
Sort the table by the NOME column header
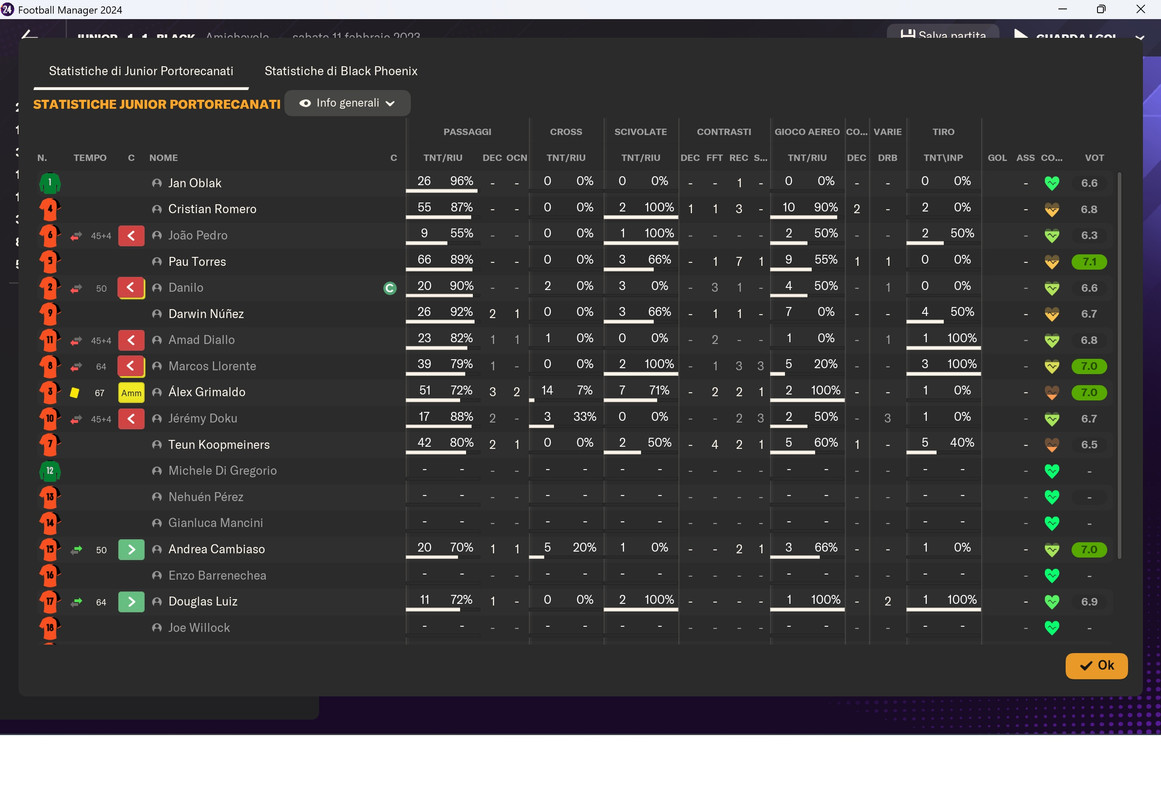(x=164, y=158)
